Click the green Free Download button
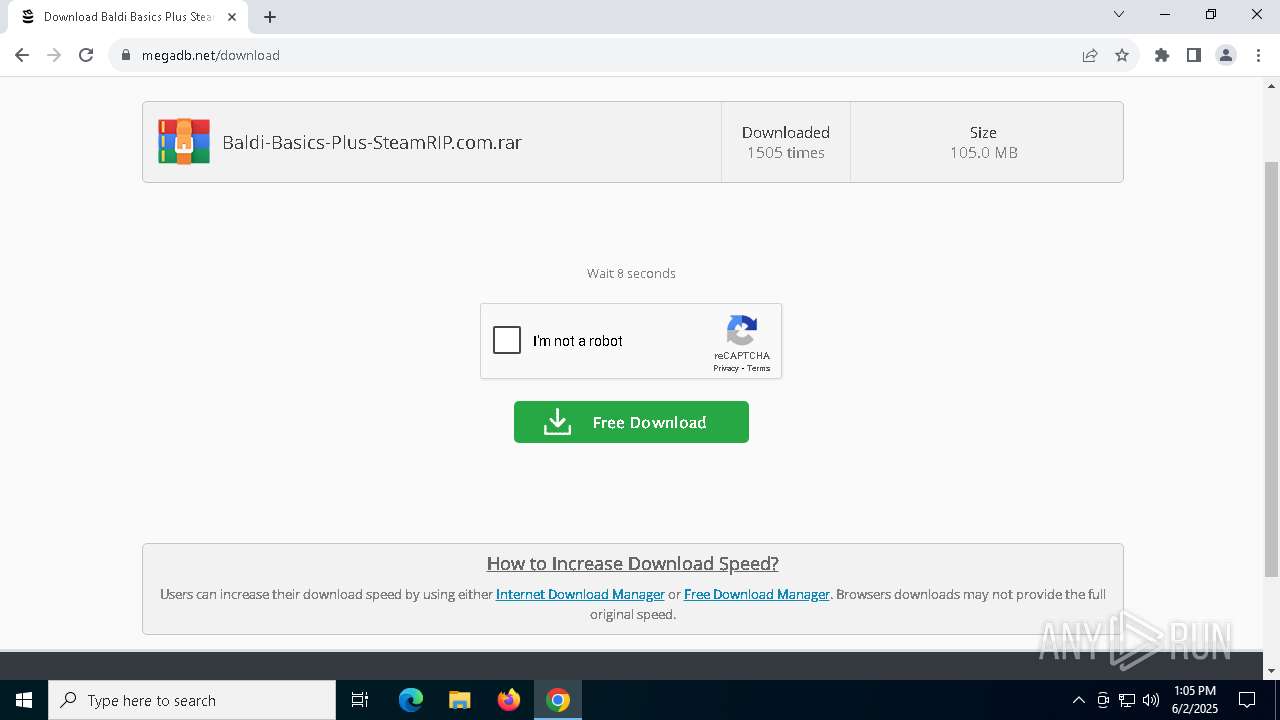 (631, 422)
